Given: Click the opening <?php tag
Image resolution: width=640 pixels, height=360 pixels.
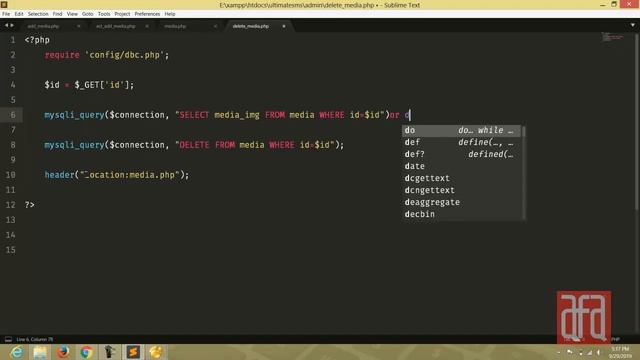Looking at the screenshot, I should point(37,40).
